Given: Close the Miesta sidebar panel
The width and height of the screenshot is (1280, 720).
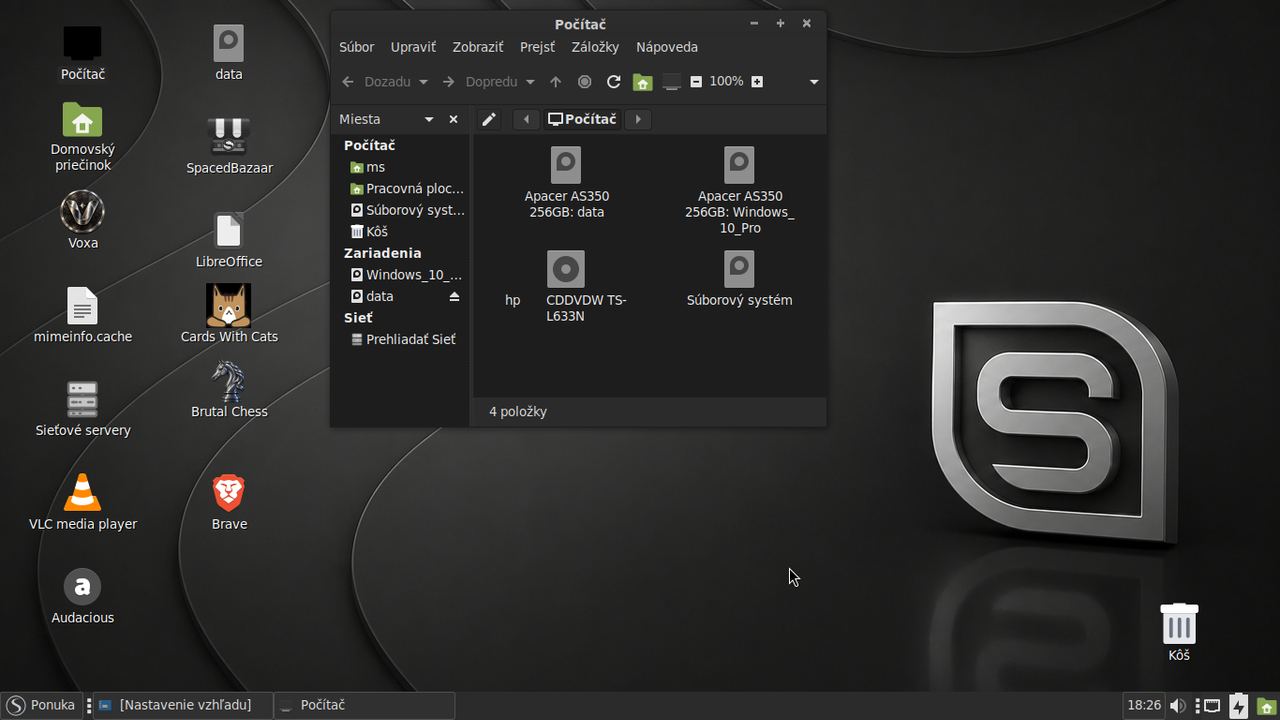Looking at the screenshot, I should 453,119.
